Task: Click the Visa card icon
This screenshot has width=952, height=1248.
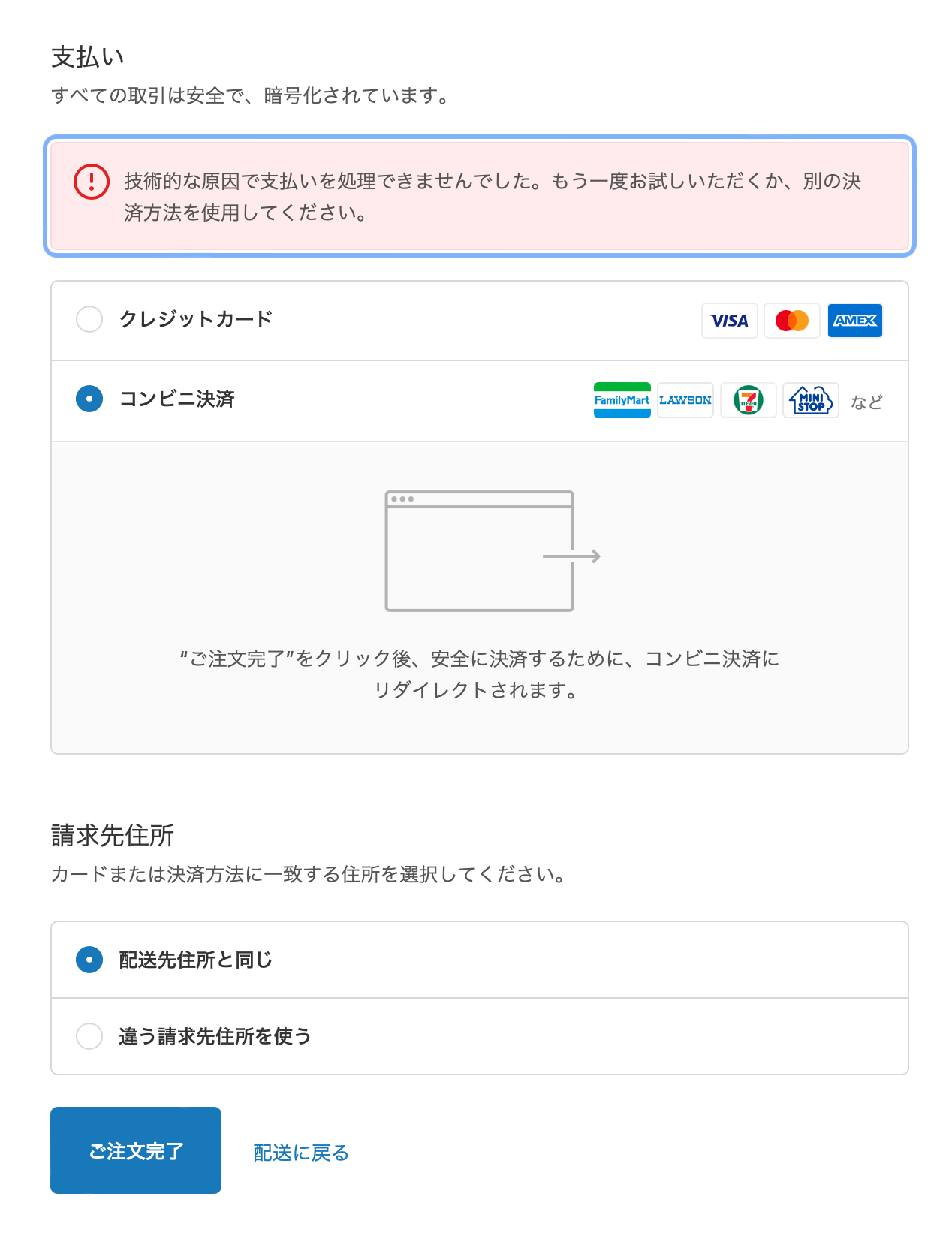Action: click(729, 321)
